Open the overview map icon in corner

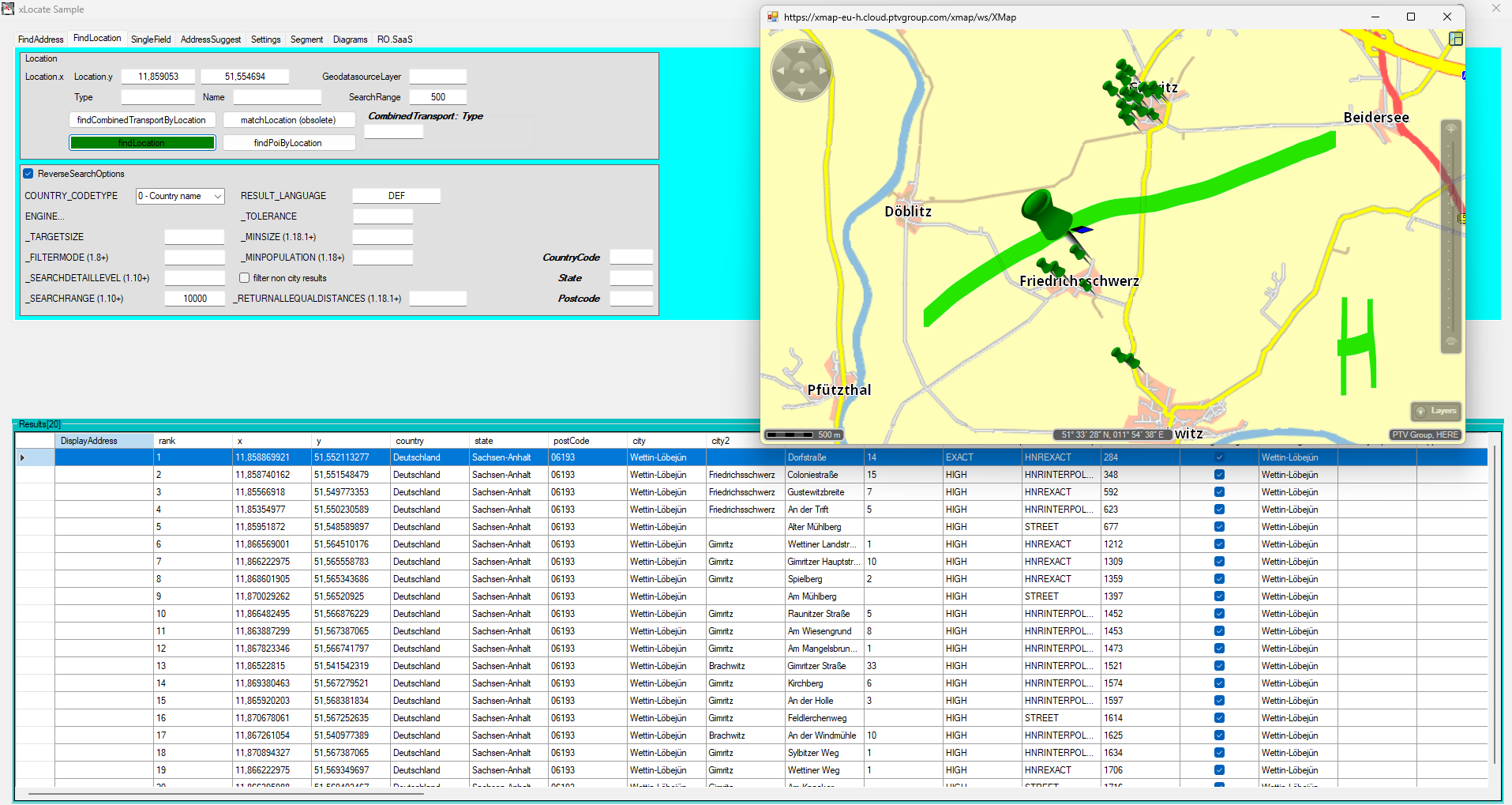pos(1456,39)
